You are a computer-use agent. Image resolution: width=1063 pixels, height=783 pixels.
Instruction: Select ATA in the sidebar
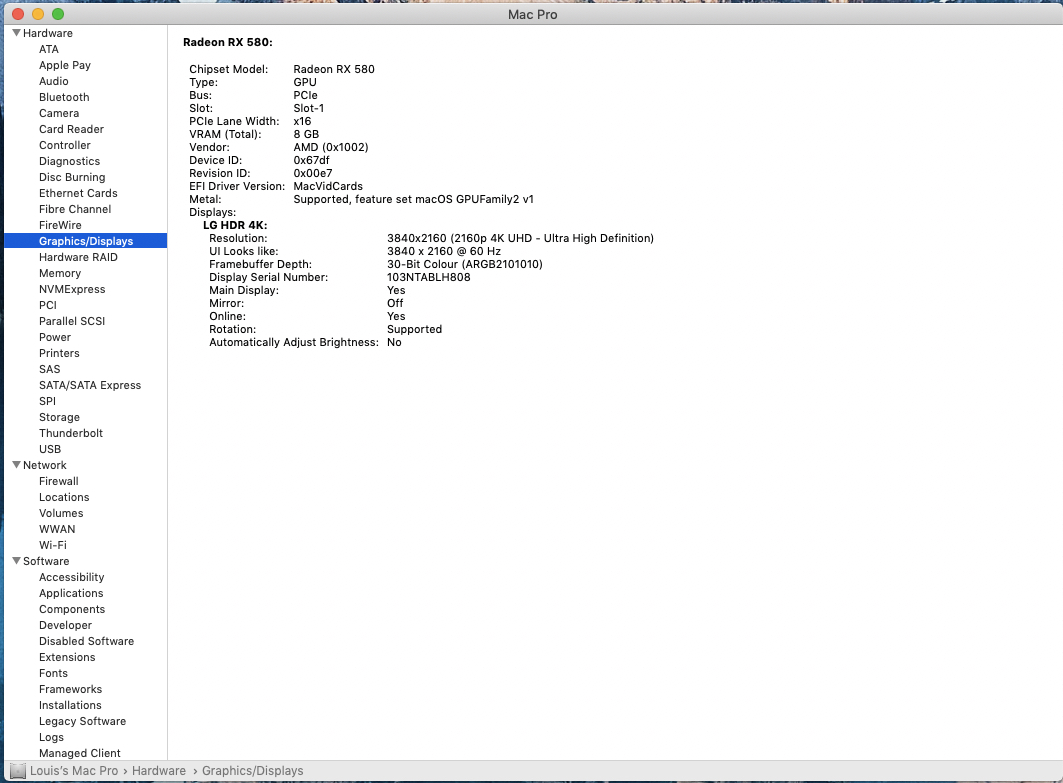point(49,49)
